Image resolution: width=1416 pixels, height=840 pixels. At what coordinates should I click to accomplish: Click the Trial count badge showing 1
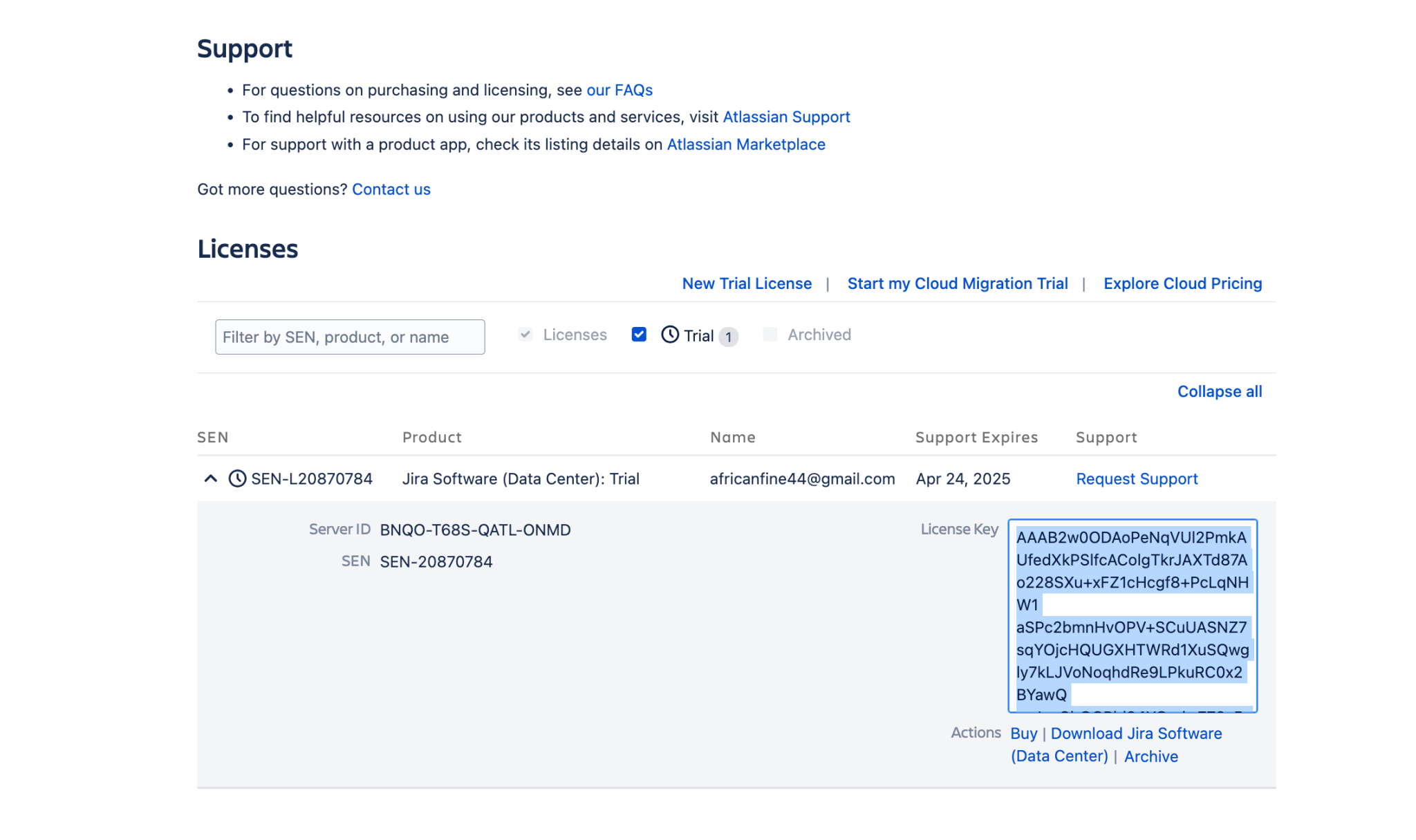[x=728, y=336]
